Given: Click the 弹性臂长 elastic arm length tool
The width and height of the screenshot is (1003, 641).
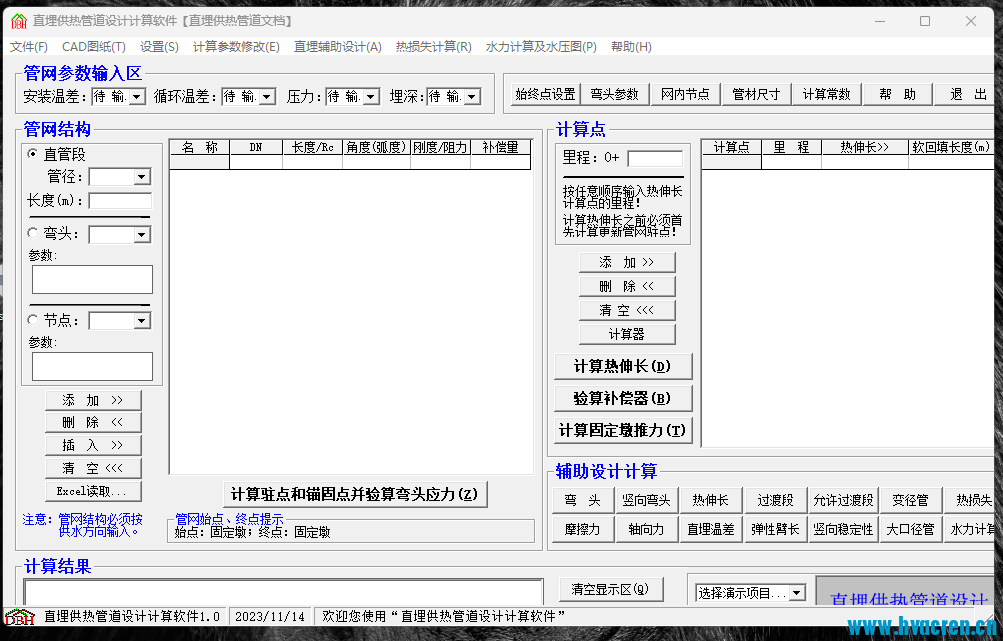Looking at the screenshot, I should [775, 529].
